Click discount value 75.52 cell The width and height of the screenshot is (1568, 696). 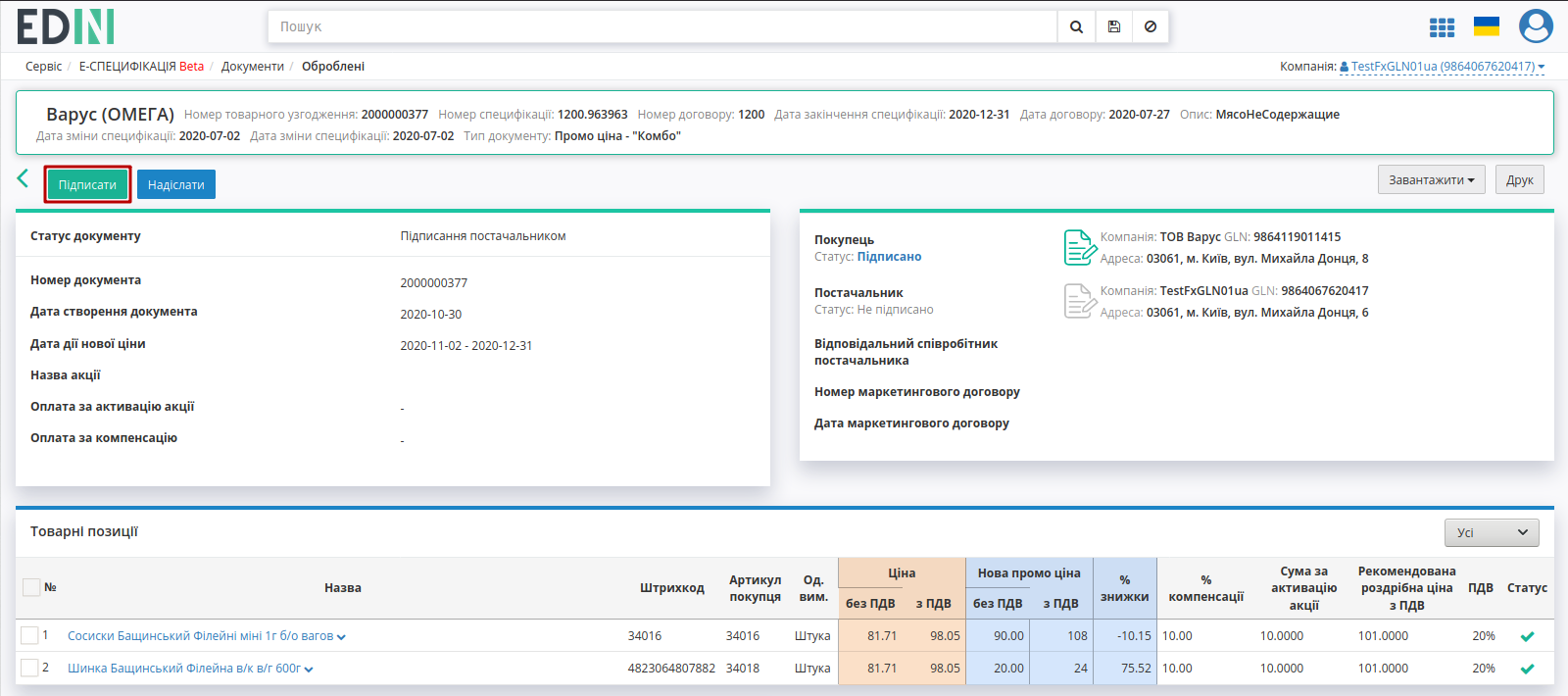[x=1136, y=669]
